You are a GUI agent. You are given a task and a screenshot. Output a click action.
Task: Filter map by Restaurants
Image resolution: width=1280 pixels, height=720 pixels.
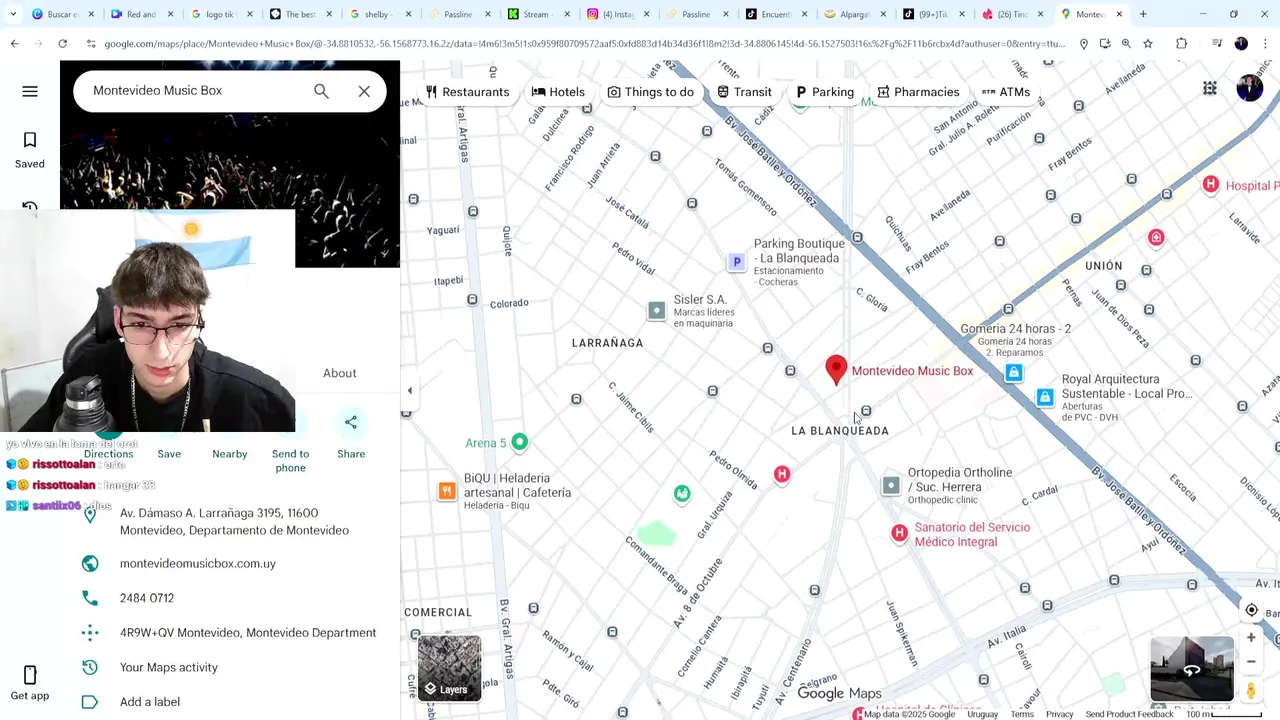pos(467,92)
